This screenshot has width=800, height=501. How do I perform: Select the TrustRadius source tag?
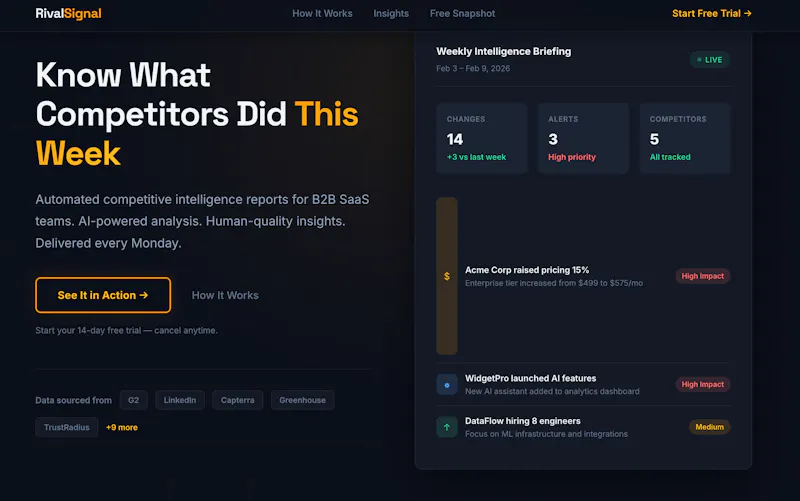(66, 427)
